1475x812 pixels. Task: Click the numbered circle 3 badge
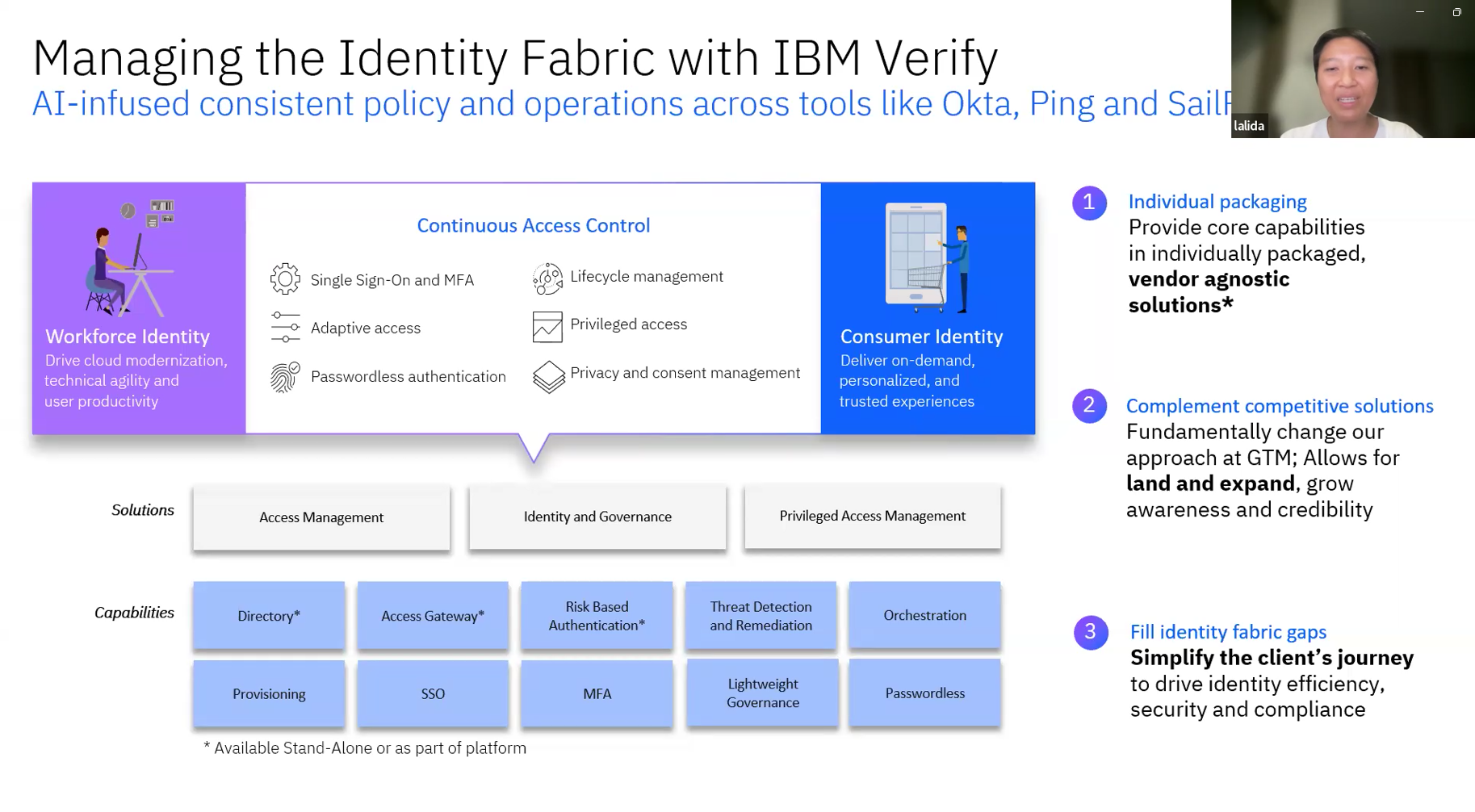tap(1091, 632)
